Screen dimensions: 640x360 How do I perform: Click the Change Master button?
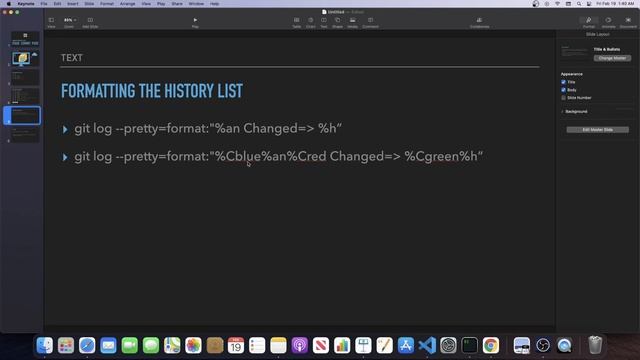click(612, 58)
